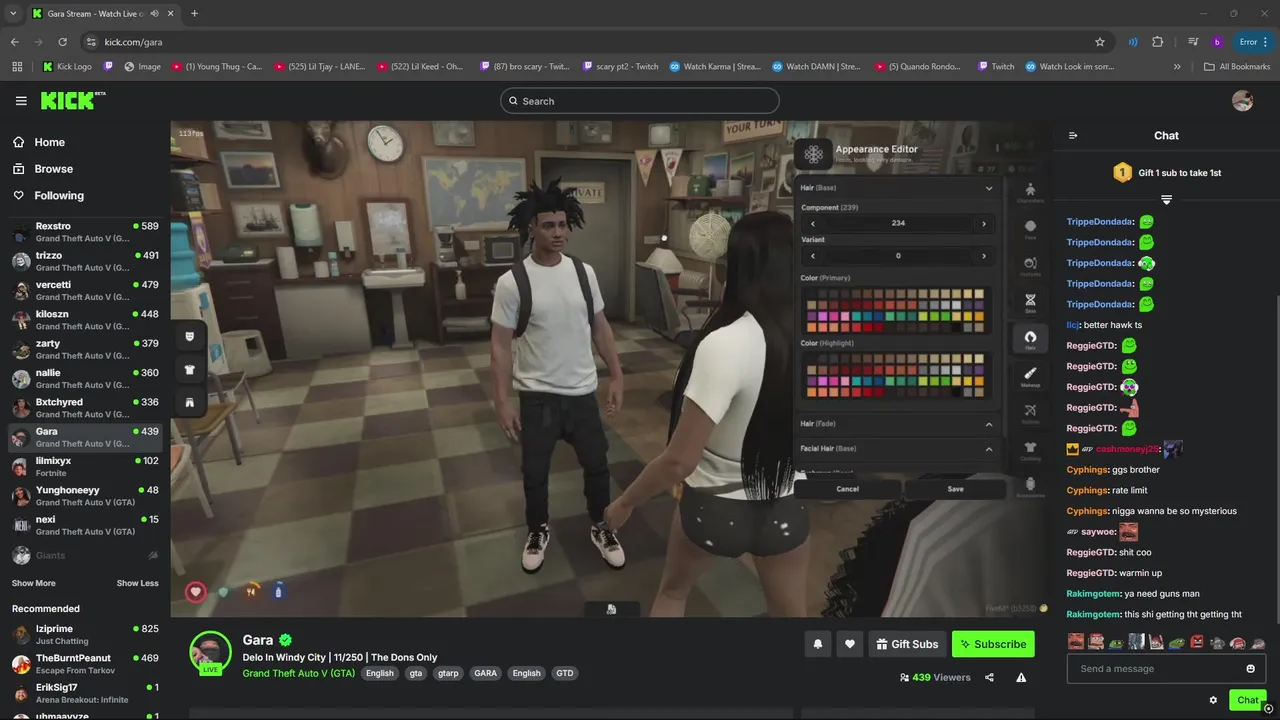This screenshot has width=1280, height=720.
Task: Click the gtarp tag
Action: (x=448, y=673)
